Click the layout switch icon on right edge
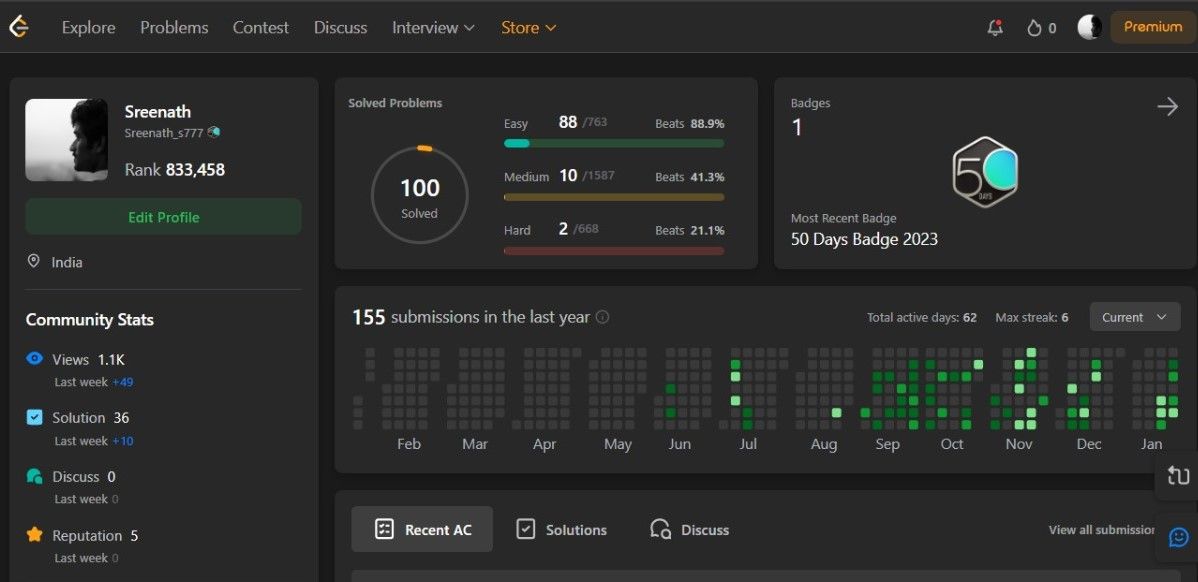 pos(1178,477)
